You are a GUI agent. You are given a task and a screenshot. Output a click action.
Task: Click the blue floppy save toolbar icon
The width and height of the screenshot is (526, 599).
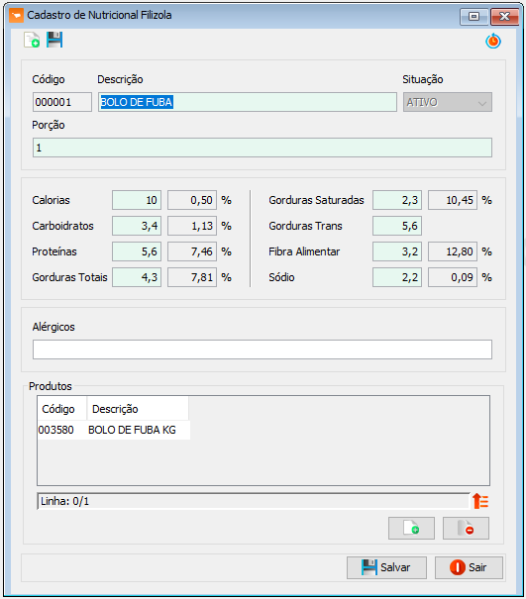[x=55, y=40]
